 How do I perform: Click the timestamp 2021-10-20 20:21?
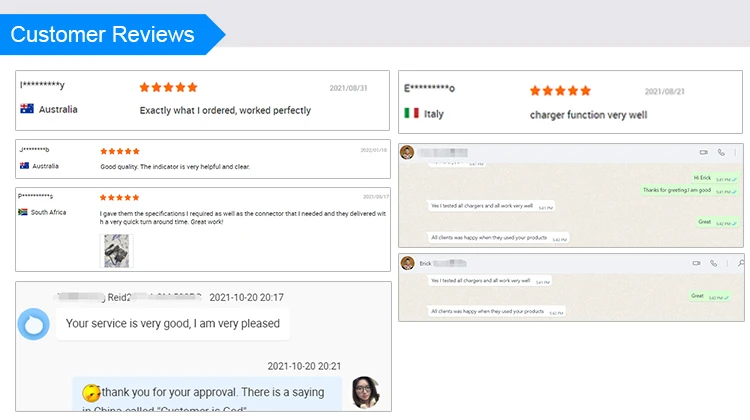304,366
